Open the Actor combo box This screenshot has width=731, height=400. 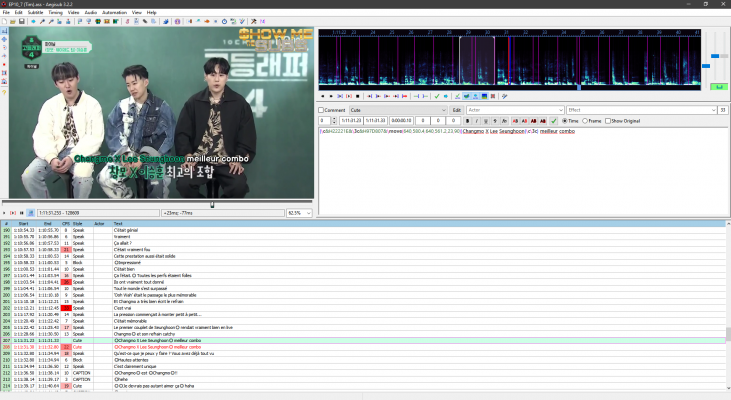coord(515,110)
